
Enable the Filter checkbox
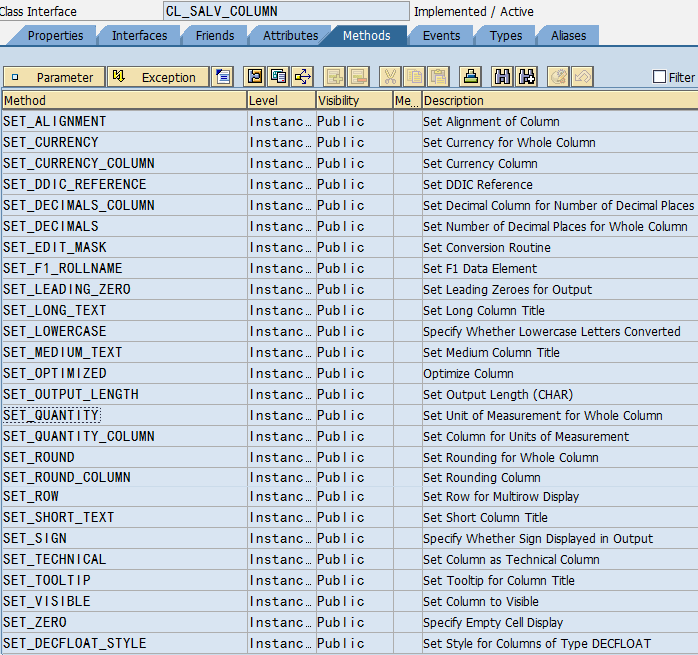pos(659,77)
